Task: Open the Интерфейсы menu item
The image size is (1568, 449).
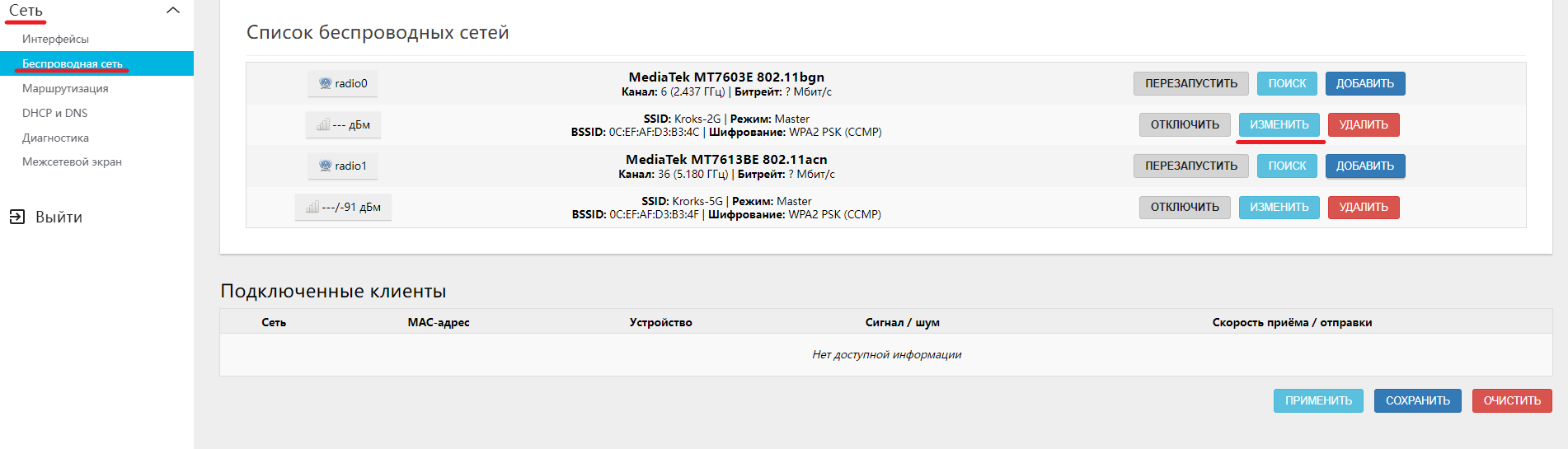Action: coord(55,39)
